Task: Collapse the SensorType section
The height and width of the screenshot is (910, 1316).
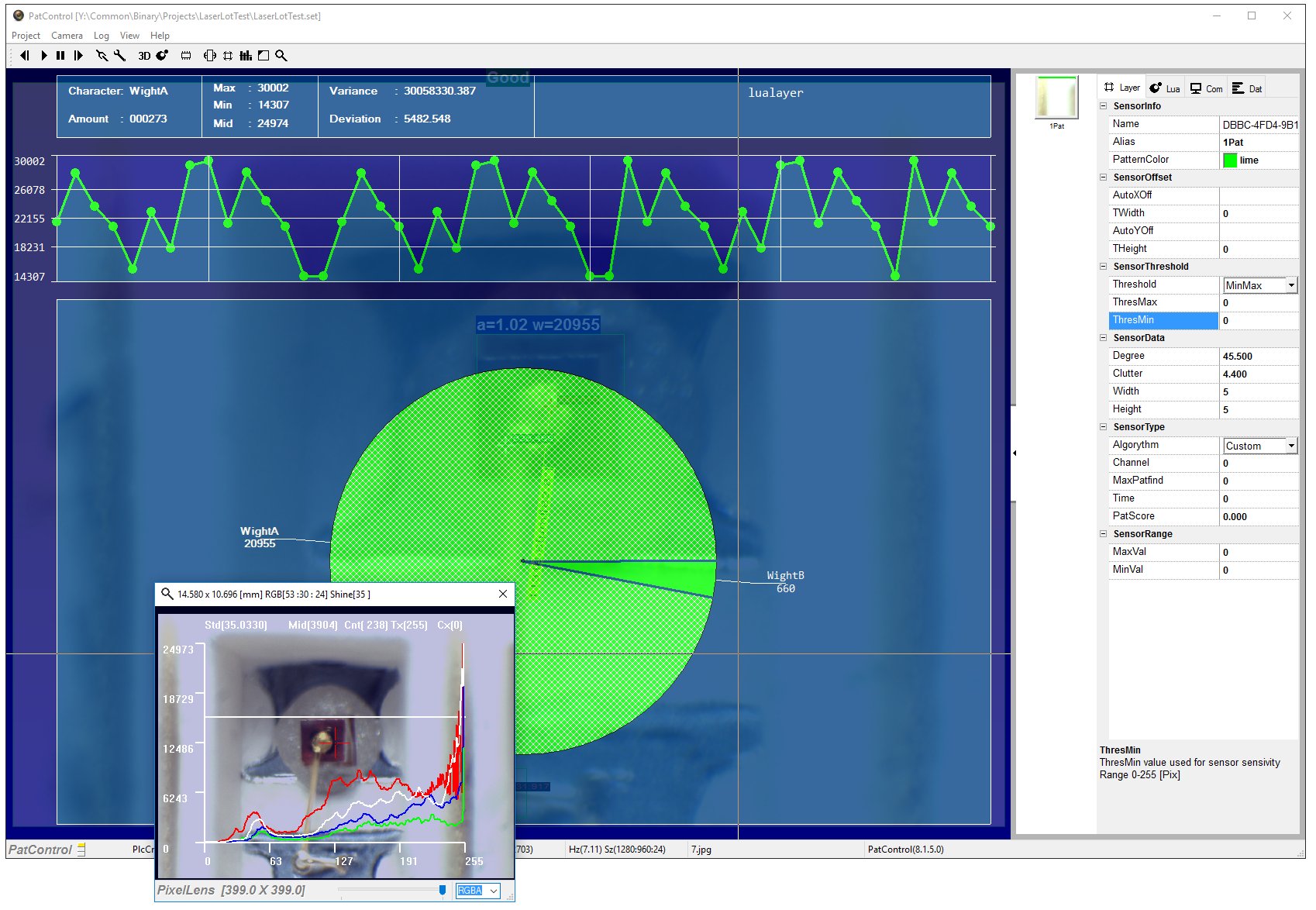Action: pos(1104,427)
